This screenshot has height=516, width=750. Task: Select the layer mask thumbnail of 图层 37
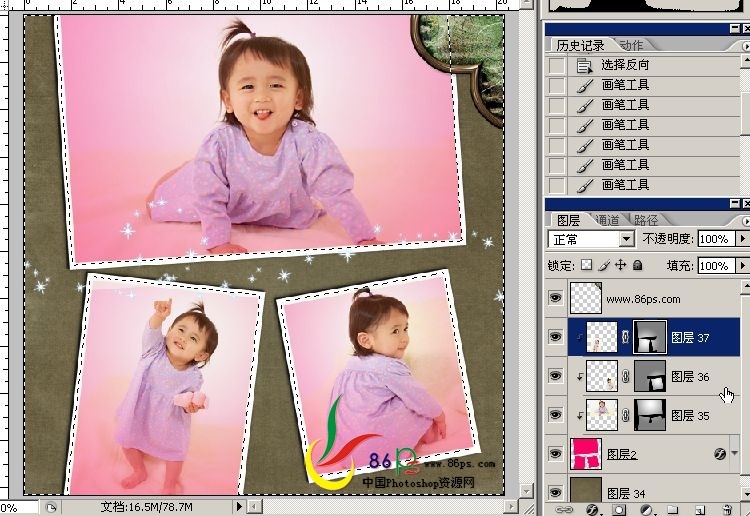click(x=650, y=337)
